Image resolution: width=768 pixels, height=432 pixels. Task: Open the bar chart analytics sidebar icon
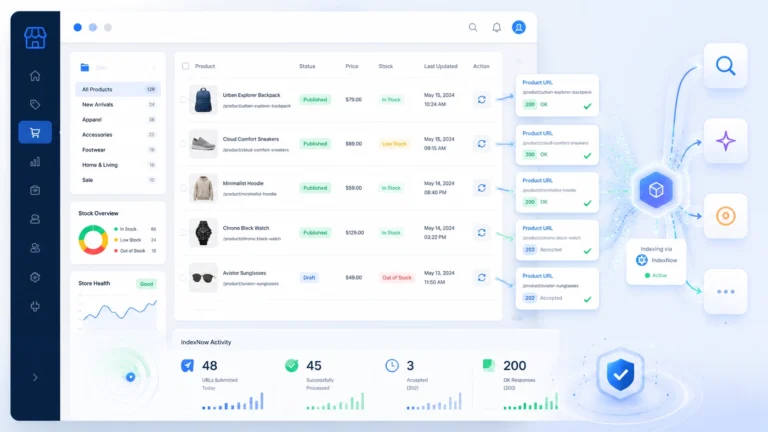(x=35, y=162)
